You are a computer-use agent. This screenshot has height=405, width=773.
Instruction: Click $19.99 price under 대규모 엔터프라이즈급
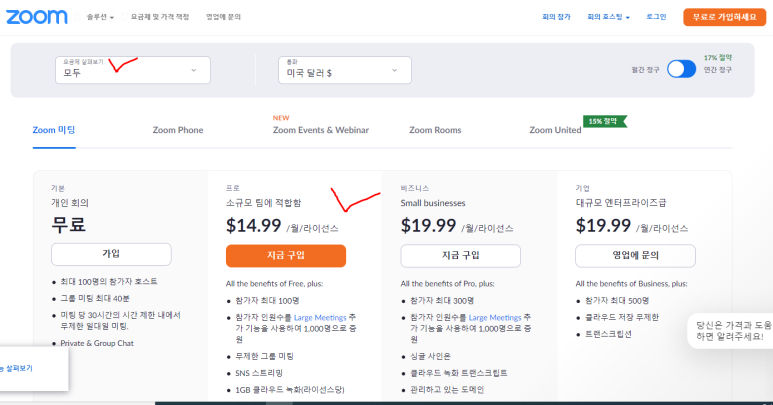click(x=603, y=226)
